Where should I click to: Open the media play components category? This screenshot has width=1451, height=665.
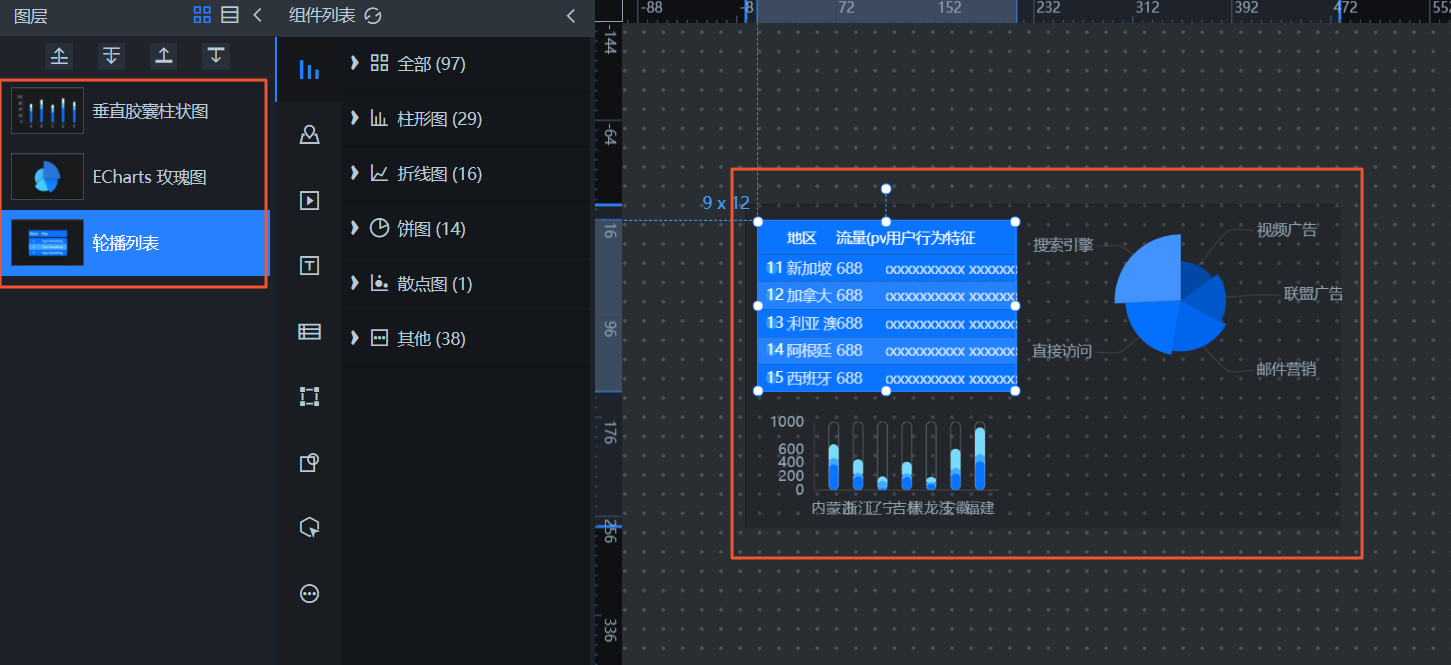310,201
